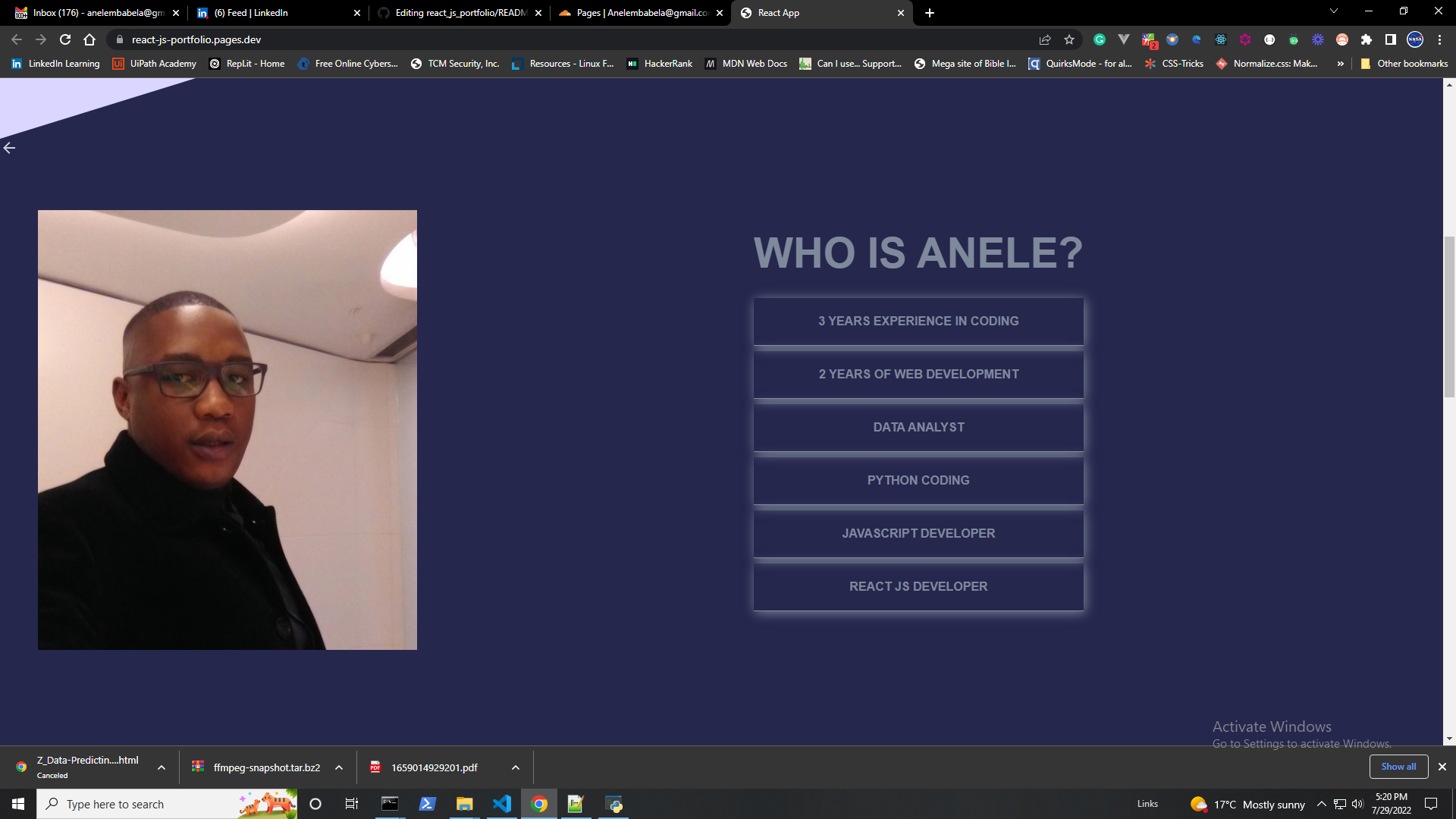This screenshot has height=819, width=1456.
Task: Open the JSON viewer extension icon
Action: point(1269,40)
